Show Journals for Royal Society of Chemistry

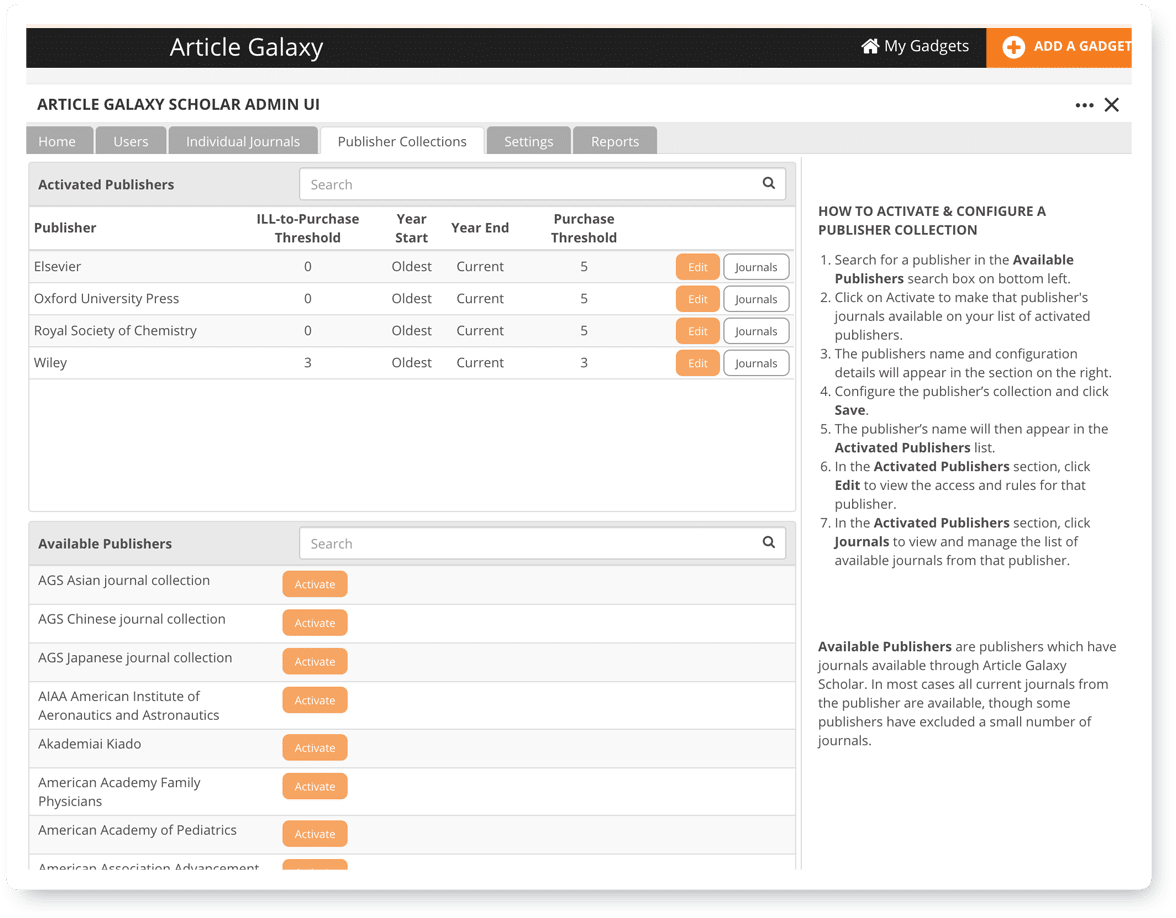pyautogui.click(x=756, y=332)
